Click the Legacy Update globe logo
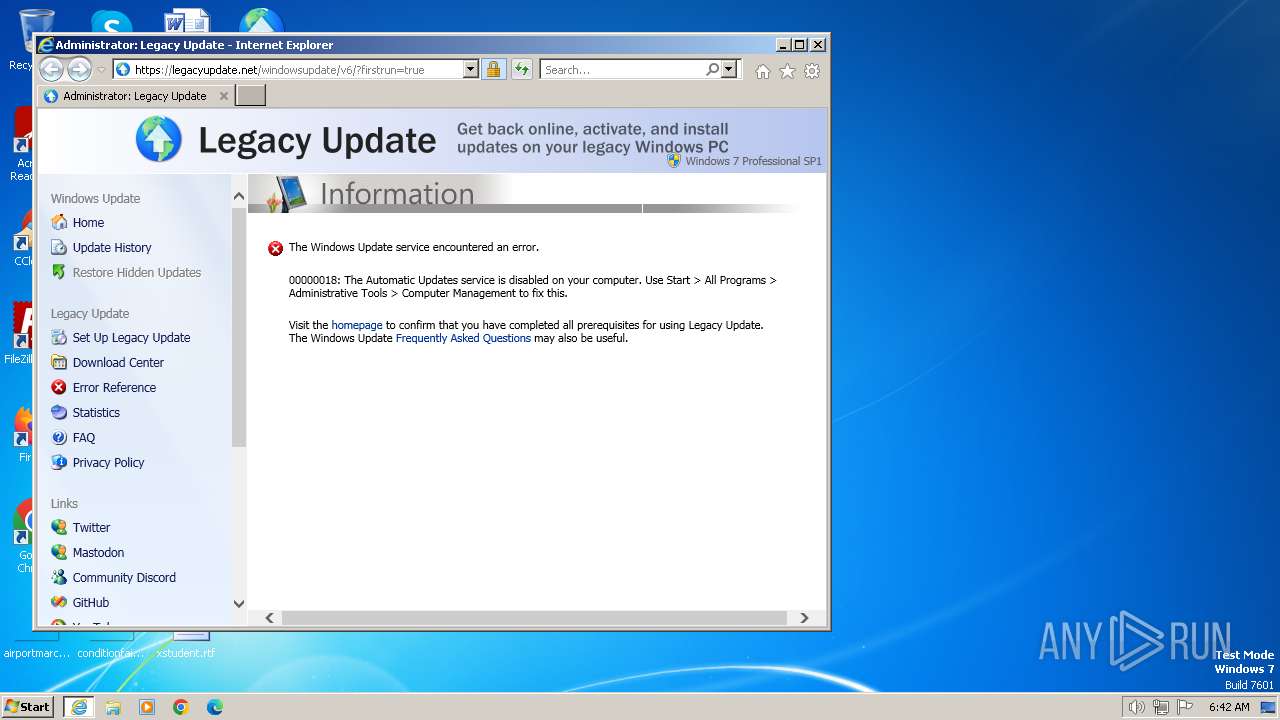The height and width of the screenshot is (720, 1280). click(159, 139)
